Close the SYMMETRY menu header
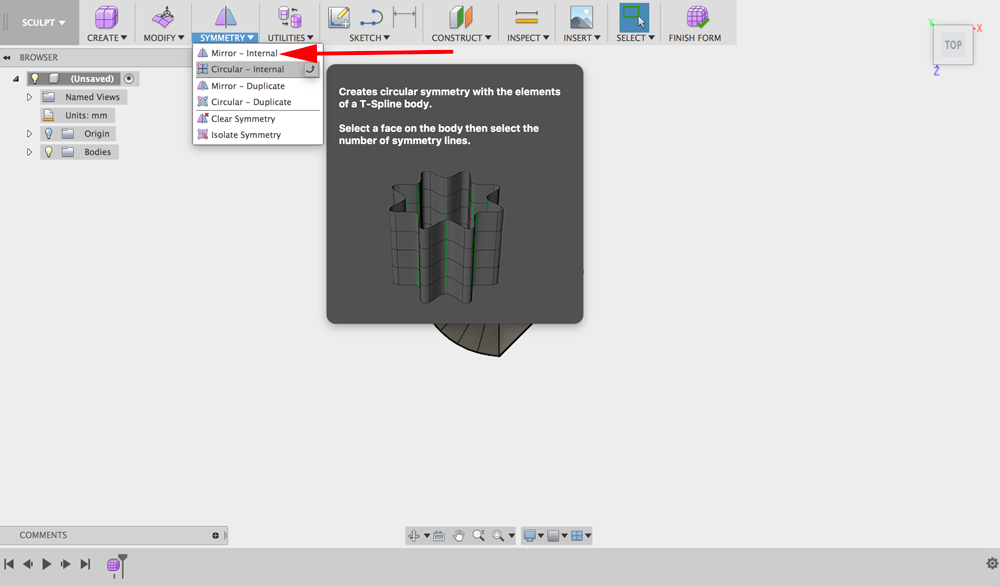 coord(226,38)
